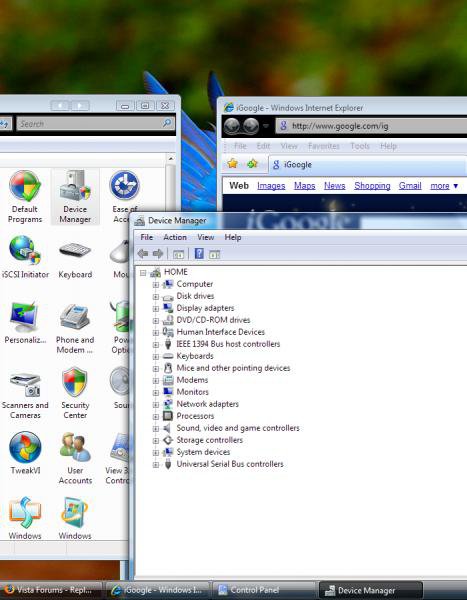Click the Google Maps link
Viewport: 467px width, 600px height.
click(304, 186)
